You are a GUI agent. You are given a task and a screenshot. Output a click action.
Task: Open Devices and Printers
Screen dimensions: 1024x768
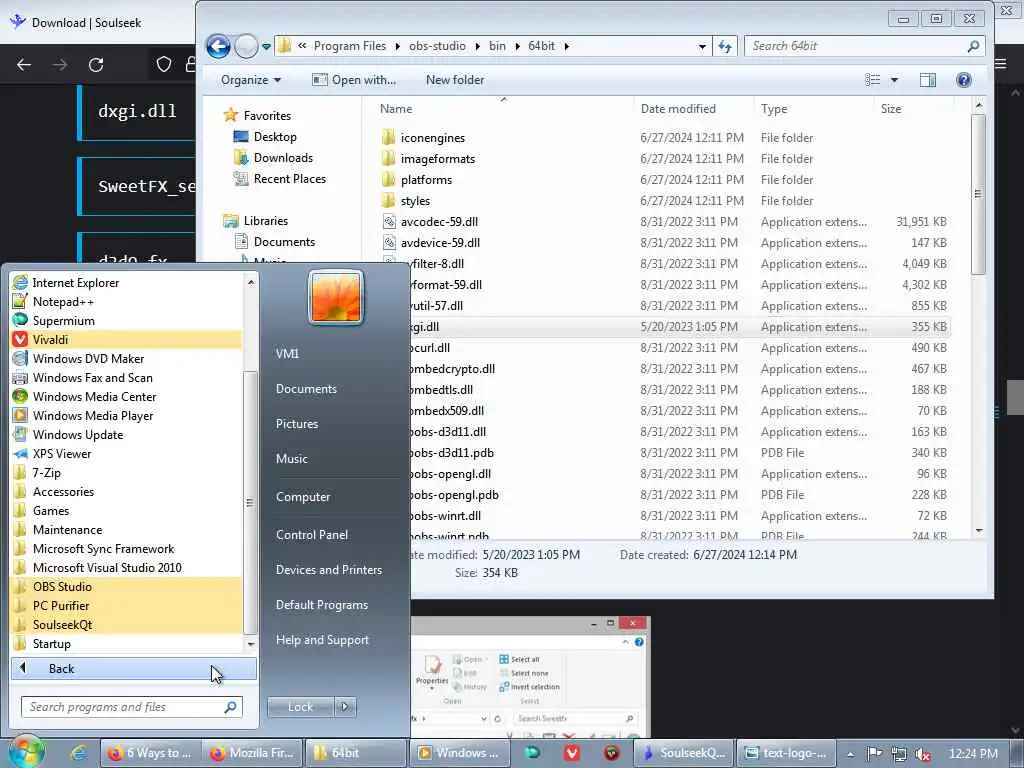[328, 569]
